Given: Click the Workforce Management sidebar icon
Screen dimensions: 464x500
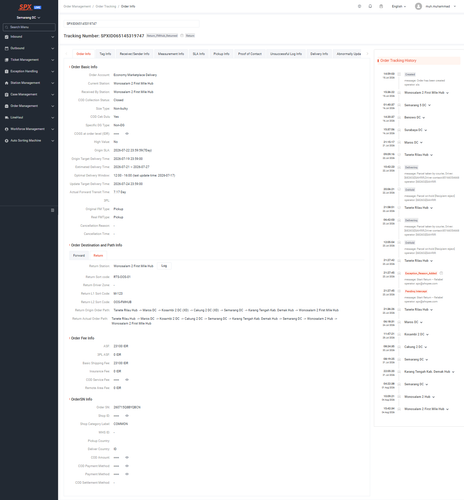Looking at the screenshot, I should [7, 129].
